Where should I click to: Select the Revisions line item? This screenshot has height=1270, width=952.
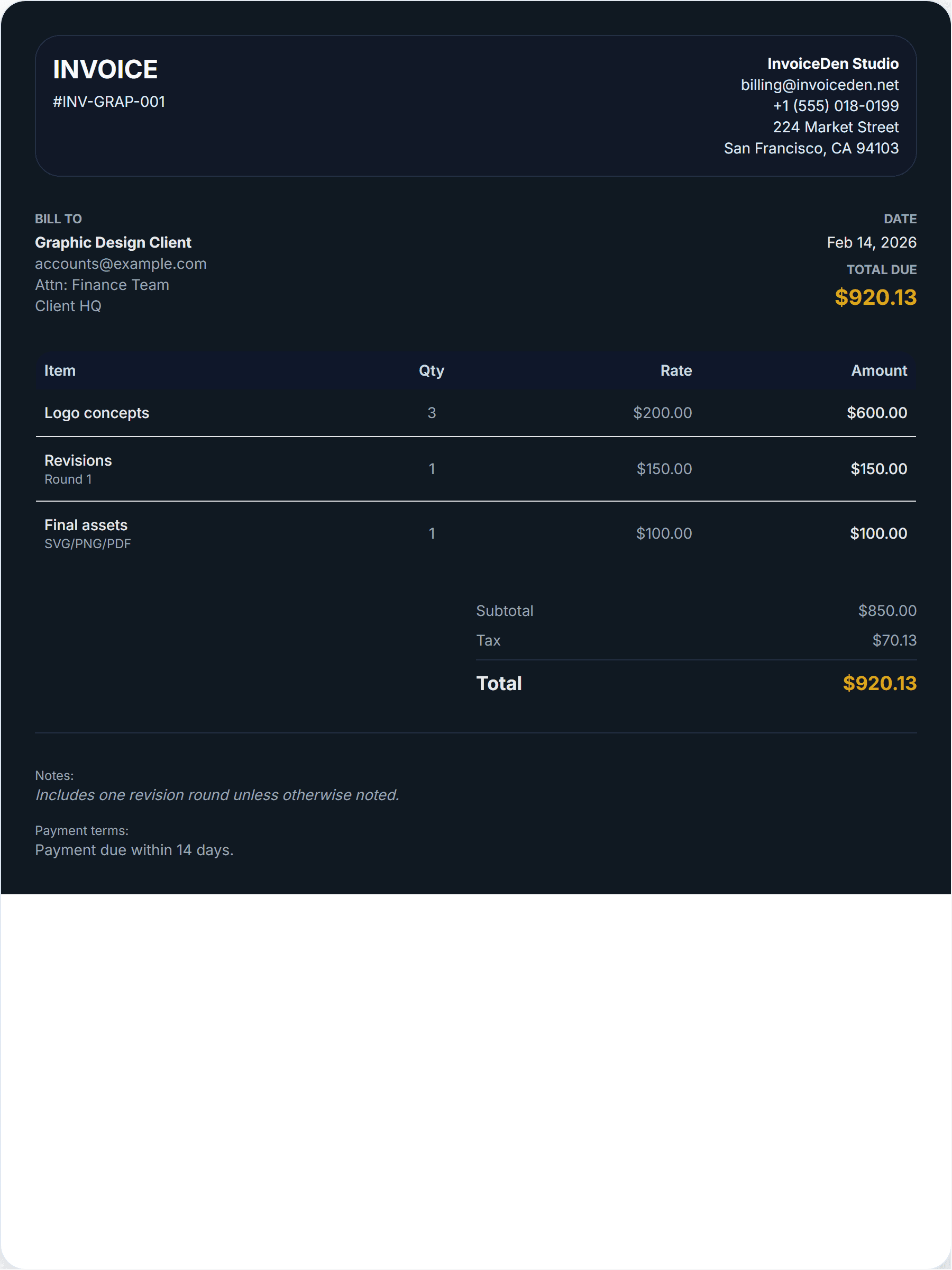(x=78, y=460)
